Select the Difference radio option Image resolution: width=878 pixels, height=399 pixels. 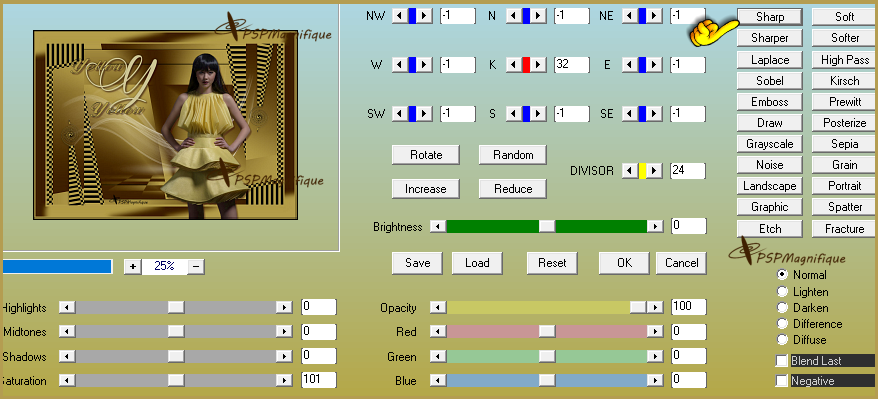[x=782, y=324]
